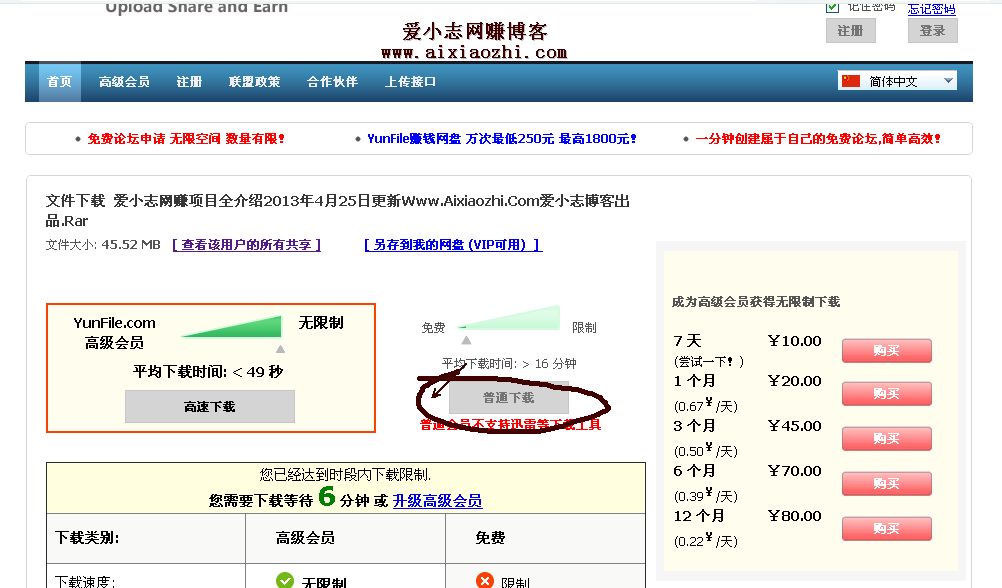Open the 首页 navigation tab

click(x=59, y=82)
